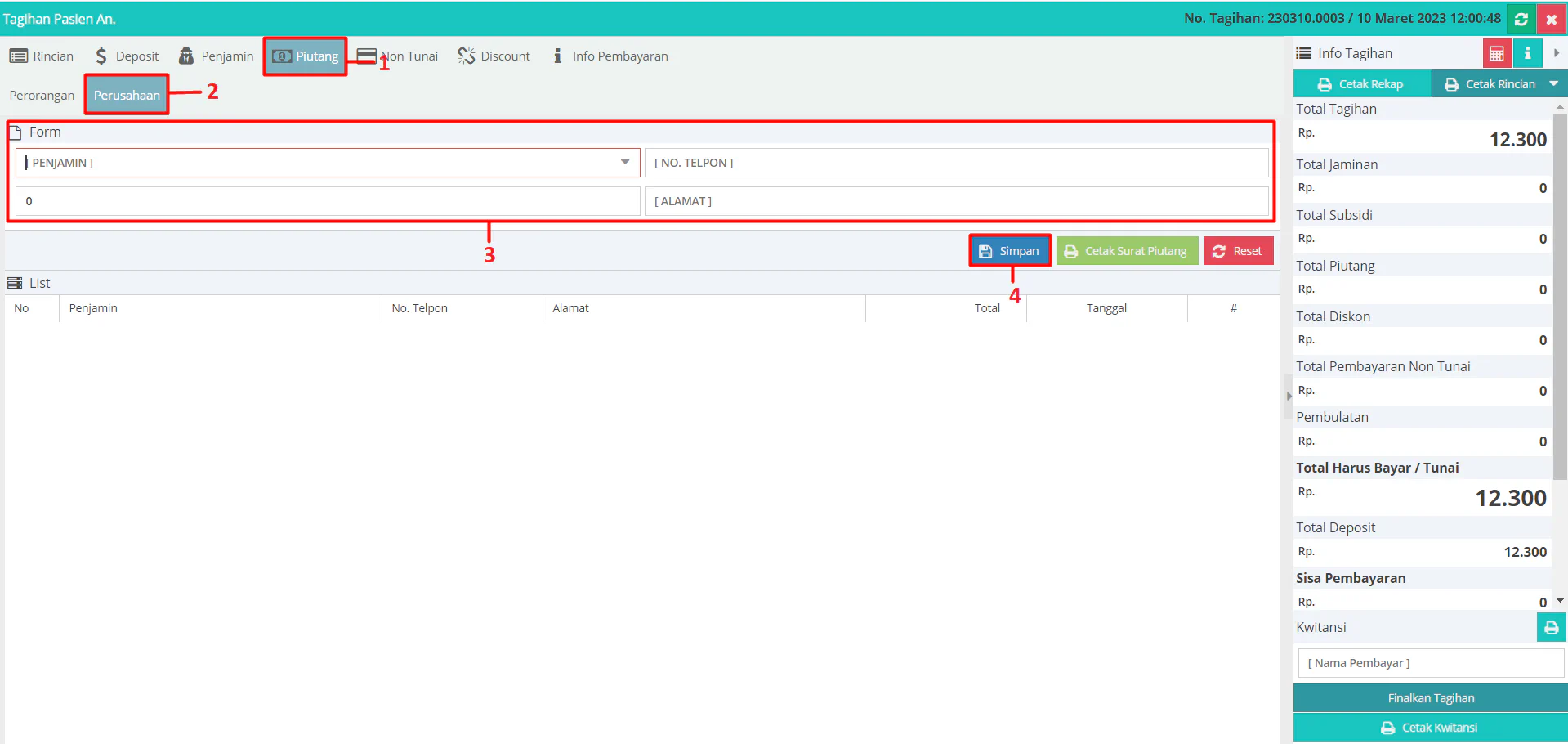The height and width of the screenshot is (744, 1568).
Task: Click the Nama Pembayar input field
Action: tap(1431, 663)
